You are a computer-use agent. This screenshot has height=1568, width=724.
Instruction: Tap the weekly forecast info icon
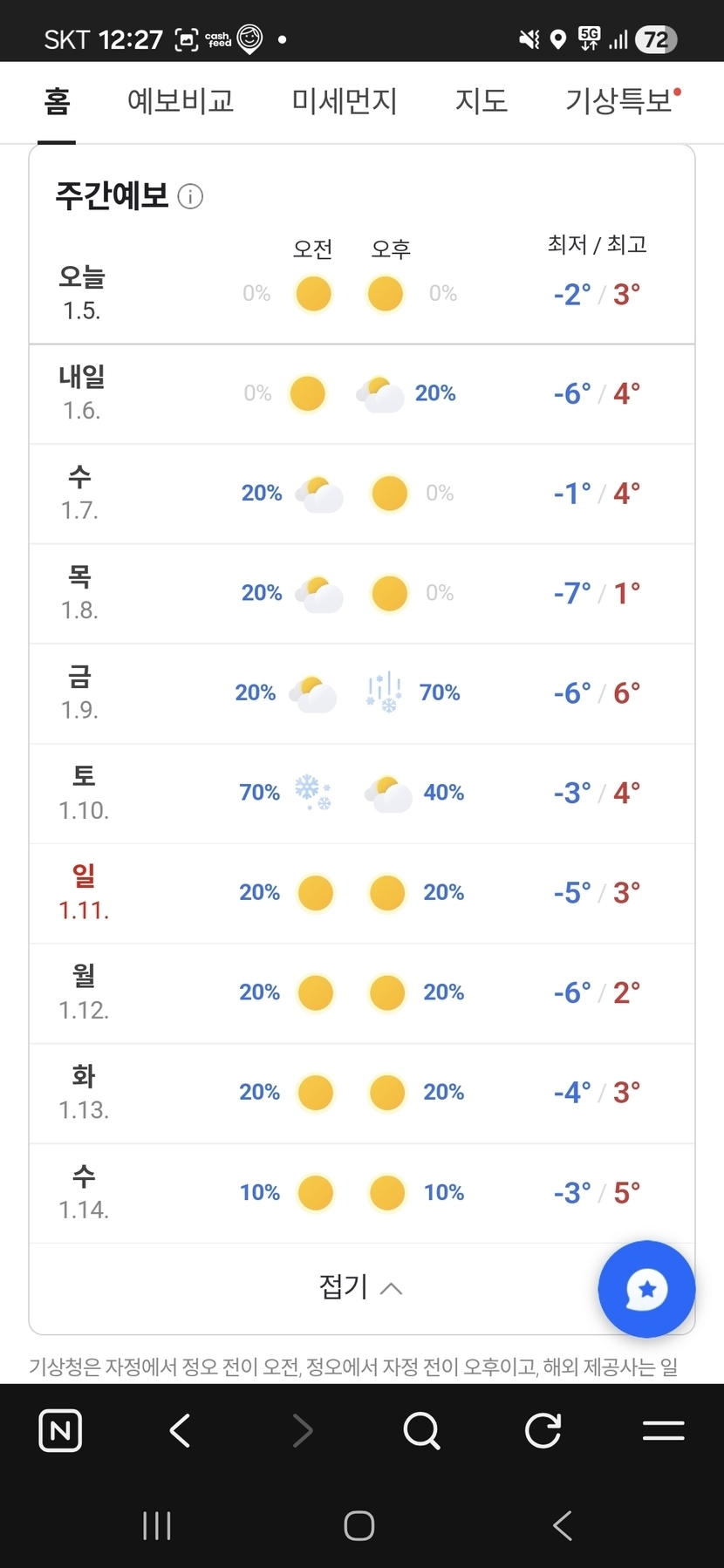pyautogui.click(x=190, y=197)
